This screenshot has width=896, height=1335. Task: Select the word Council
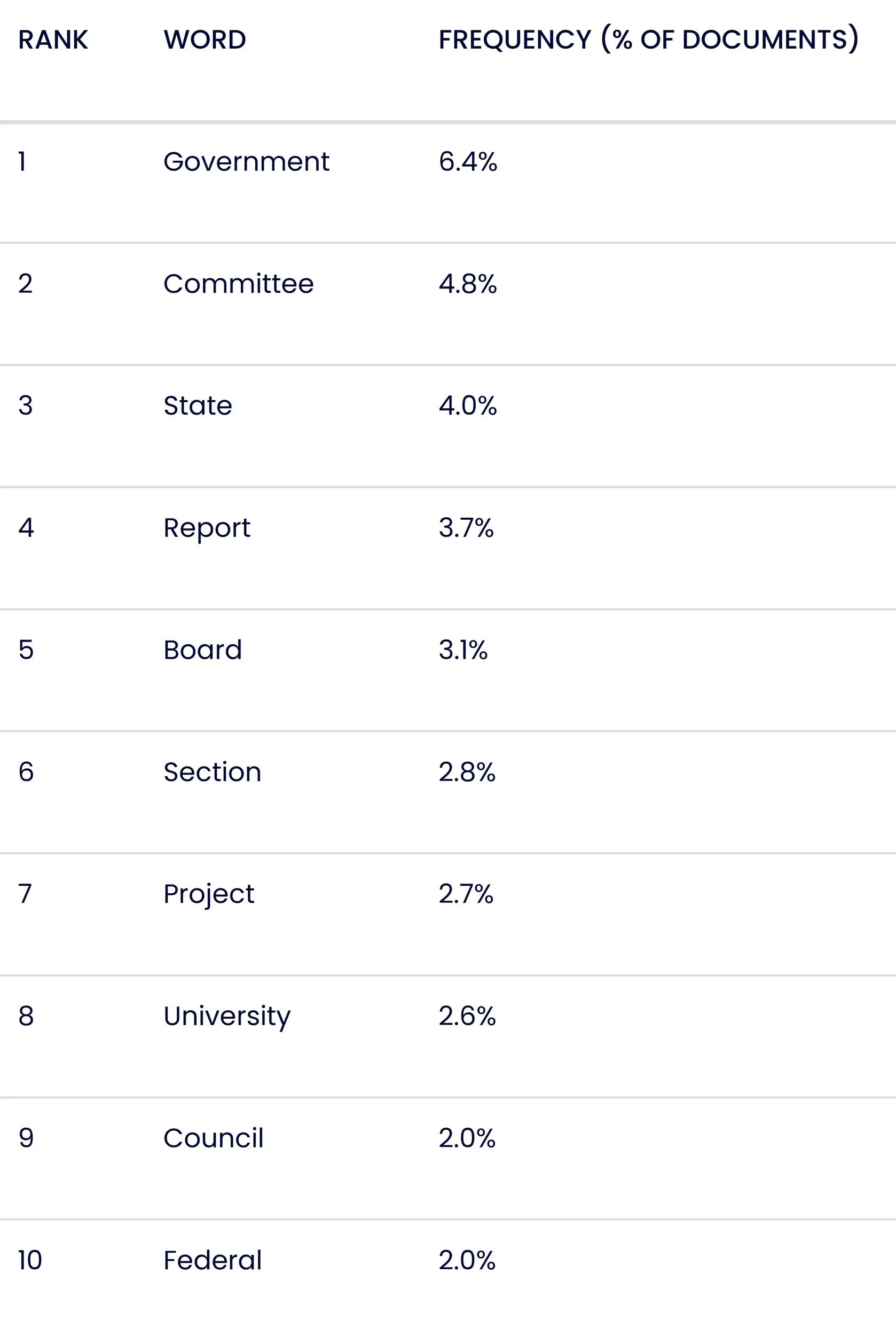tap(213, 1138)
